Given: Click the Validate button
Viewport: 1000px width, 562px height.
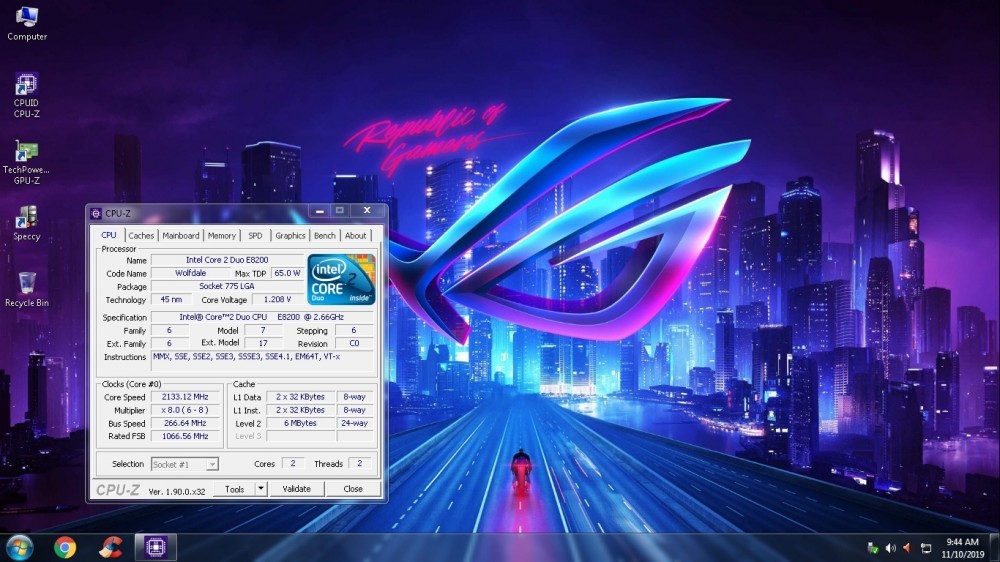Looking at the screenshot, I should (x=297, y=489).
